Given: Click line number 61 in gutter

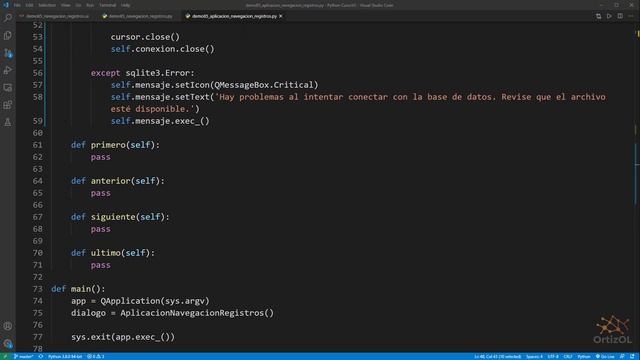Looking at the screenshot, I should coord(38,145).
